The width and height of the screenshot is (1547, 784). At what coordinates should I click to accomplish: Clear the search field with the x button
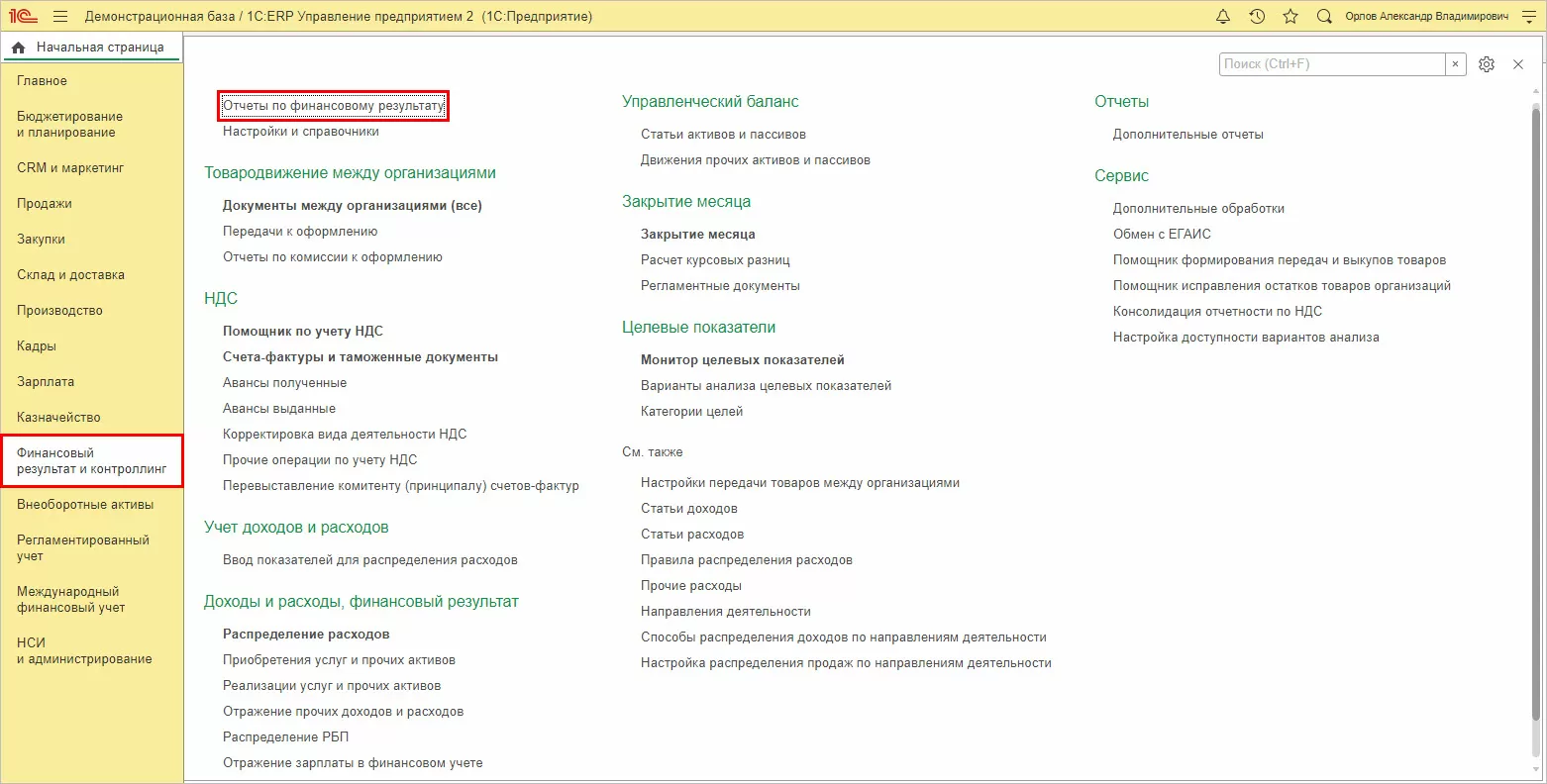point(1455,64)
